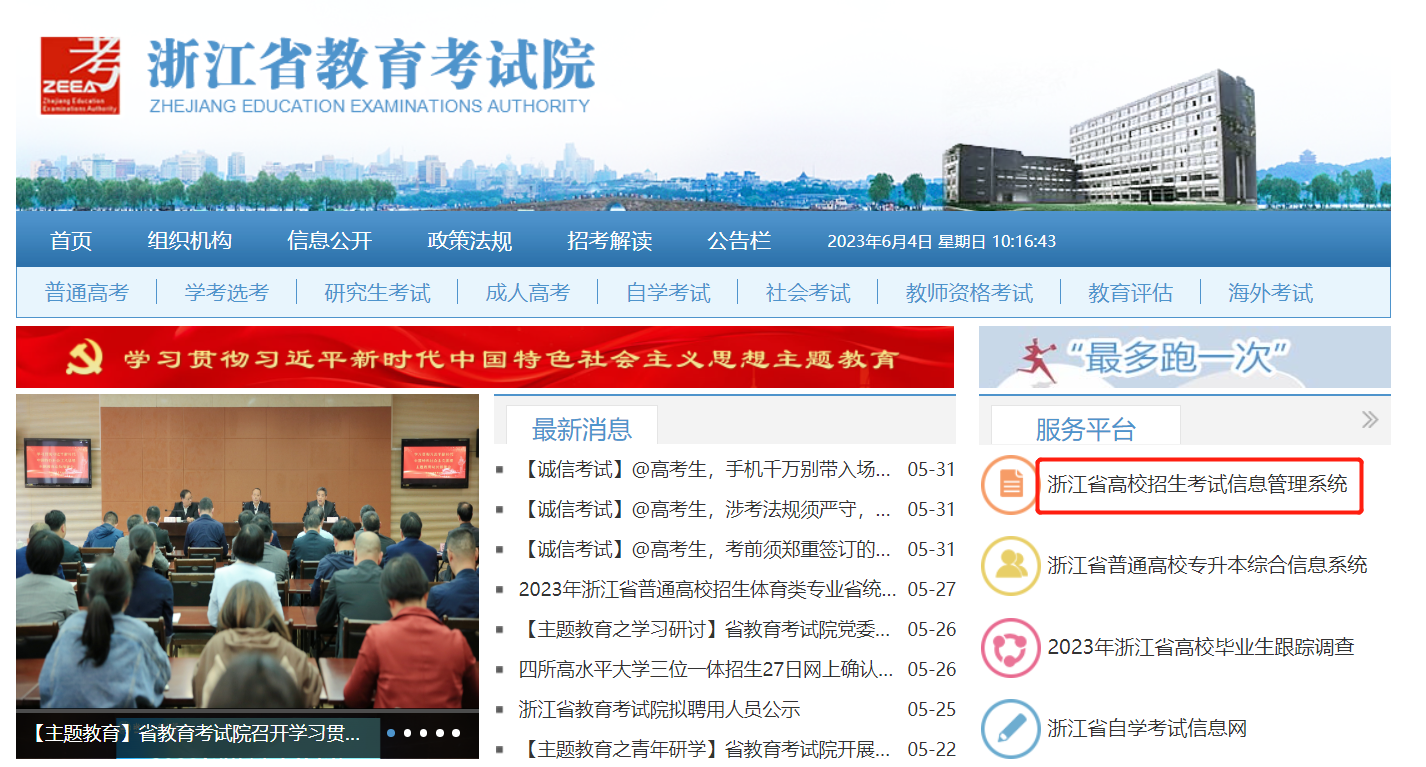
Task: Select the 社会考试 category
Action: pos(808,293)
